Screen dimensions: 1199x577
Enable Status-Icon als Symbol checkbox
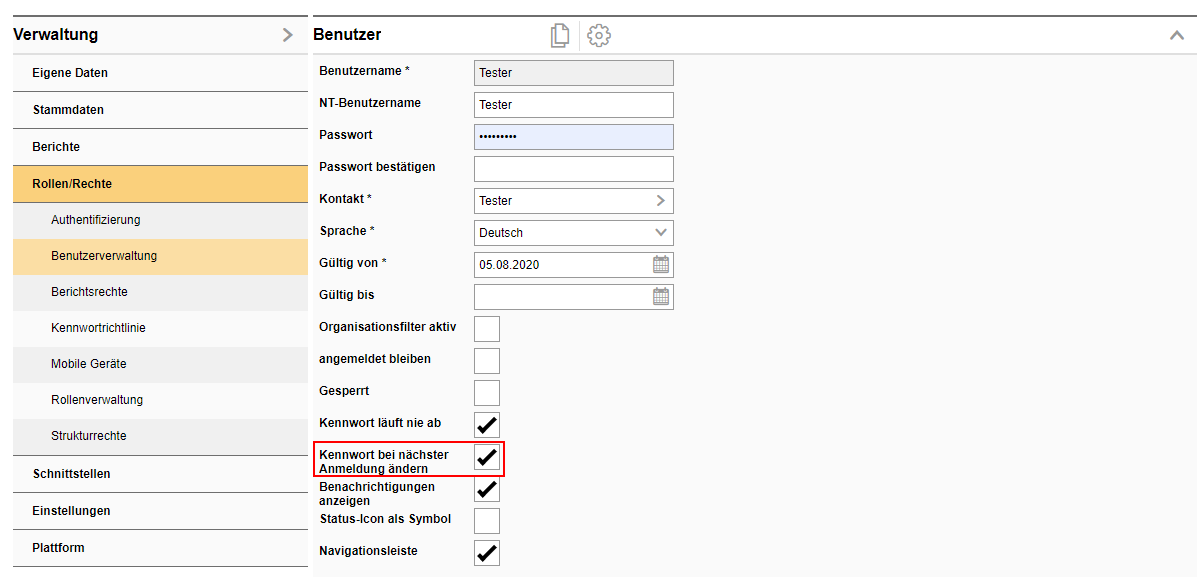487,521
